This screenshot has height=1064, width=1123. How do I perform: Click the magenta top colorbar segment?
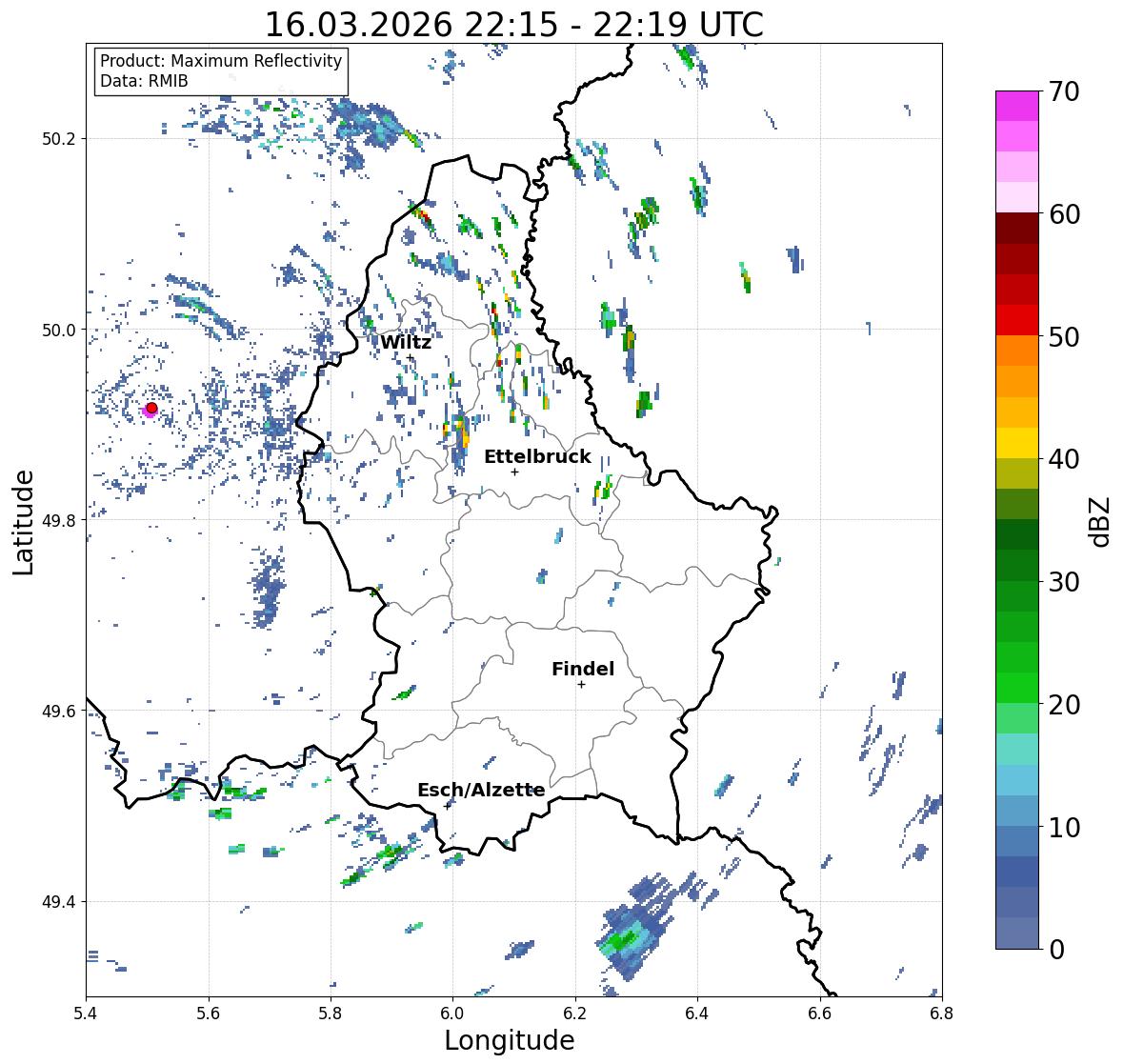click(x=1017, y=106)
